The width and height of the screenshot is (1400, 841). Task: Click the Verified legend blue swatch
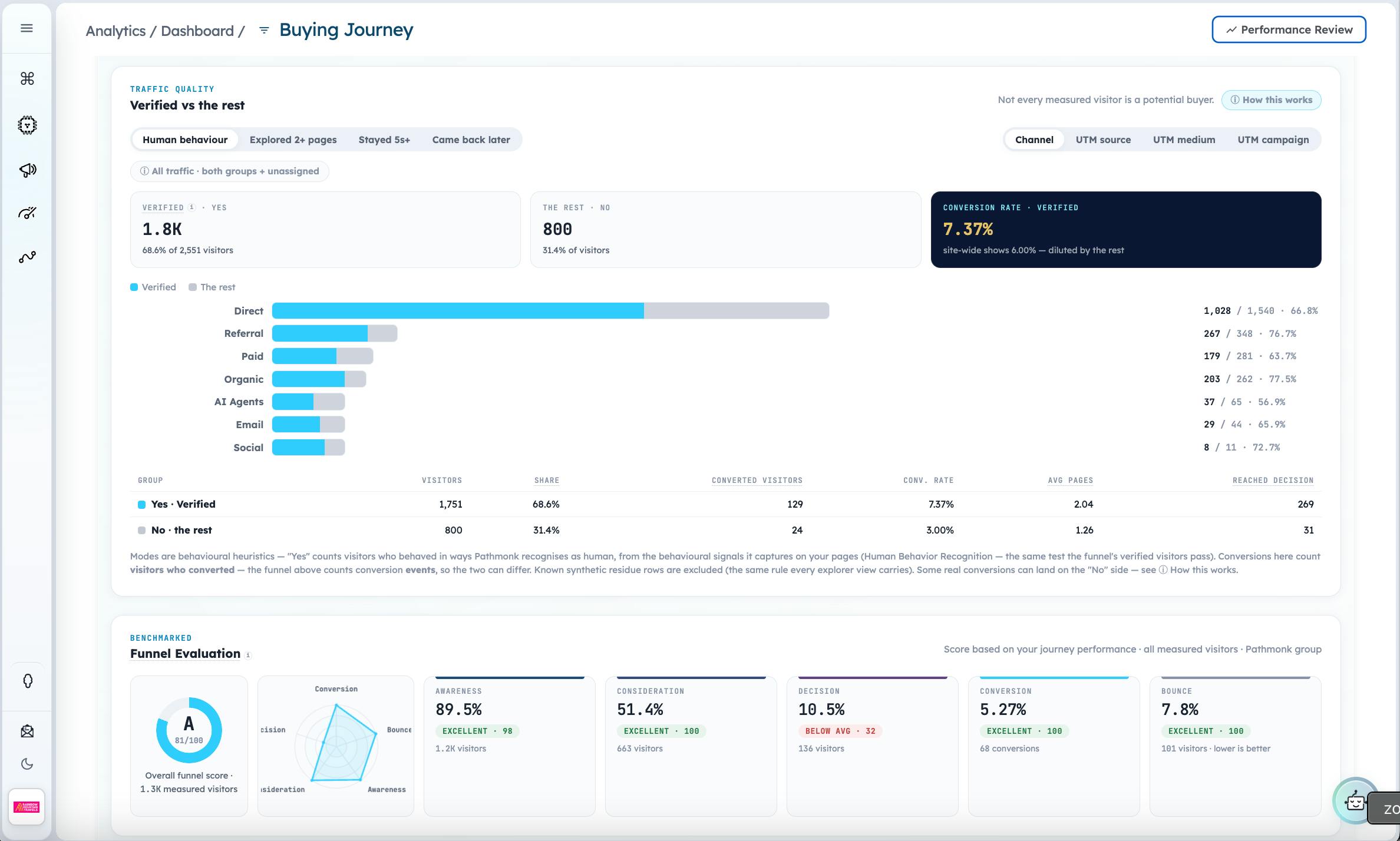click(x=134, y=287)
